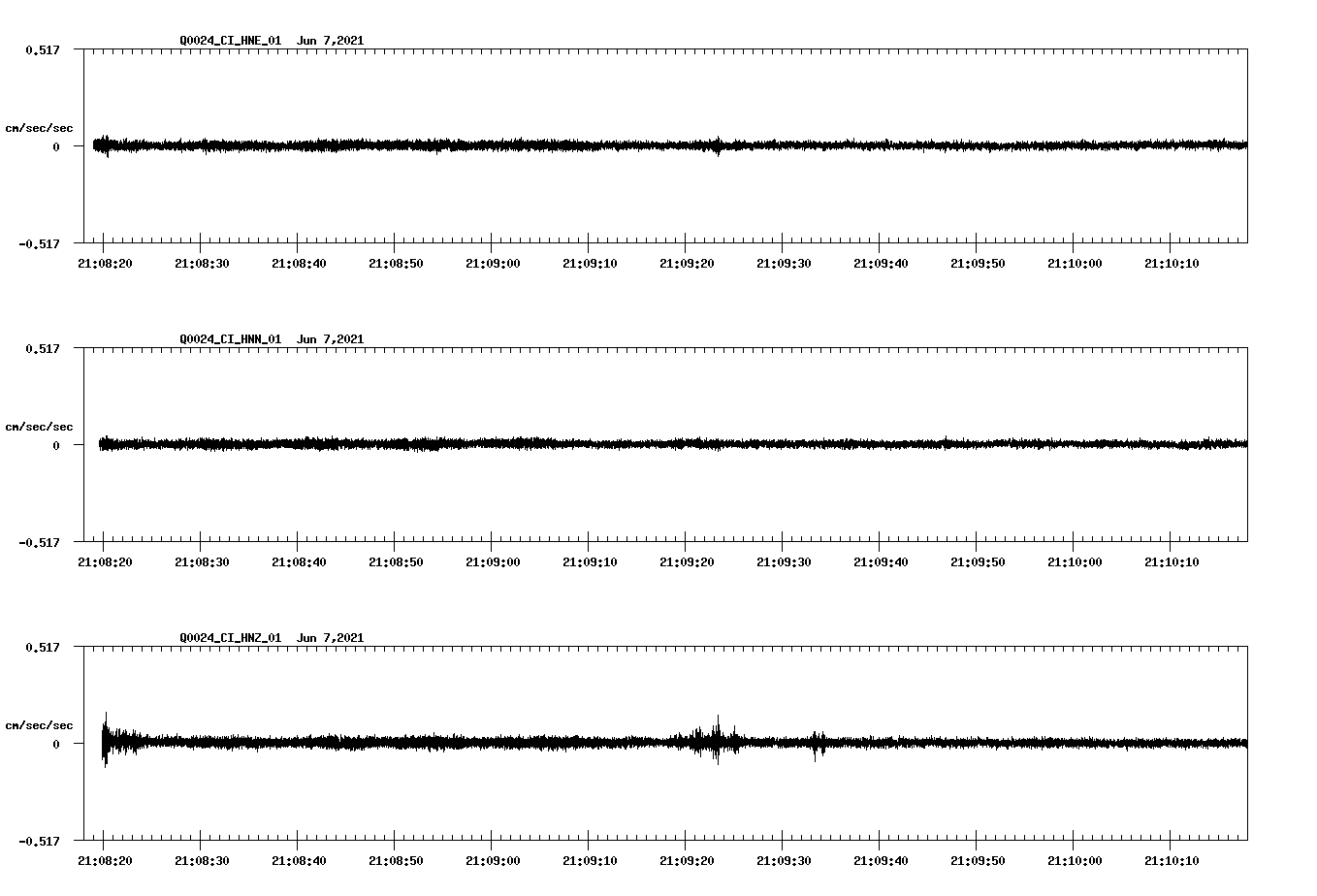Click the cm/sec/sec unit label on HNE plot

(39, 129)
